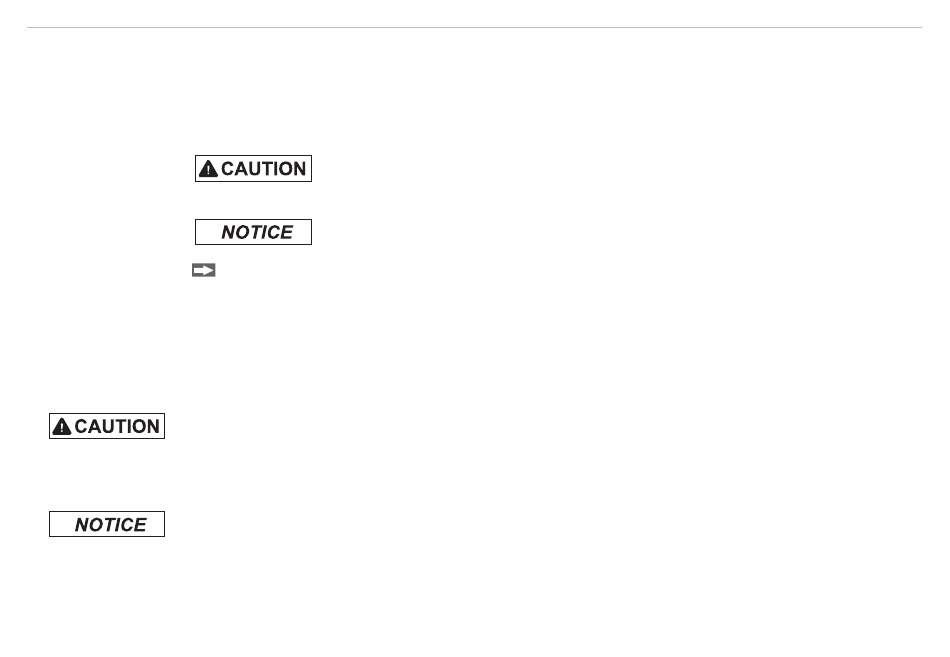Click the italic NOTICE text in the bottom box

[110, 524]
